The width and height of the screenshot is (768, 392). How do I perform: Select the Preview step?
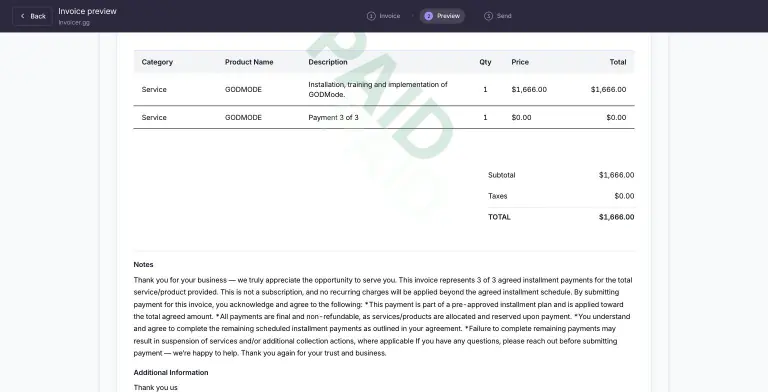442,16
